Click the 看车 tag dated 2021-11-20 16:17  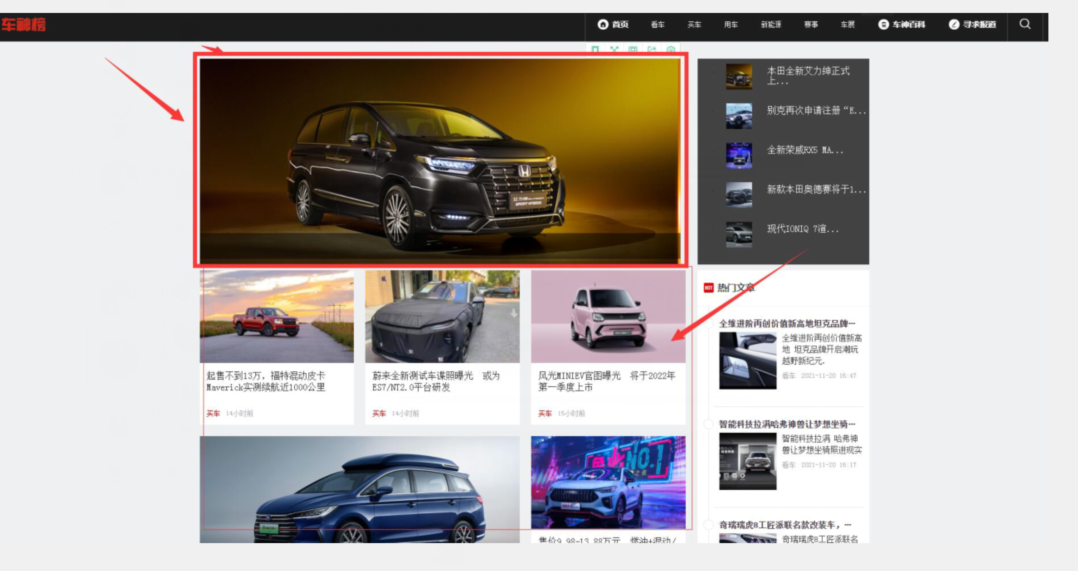pos(789,465)
